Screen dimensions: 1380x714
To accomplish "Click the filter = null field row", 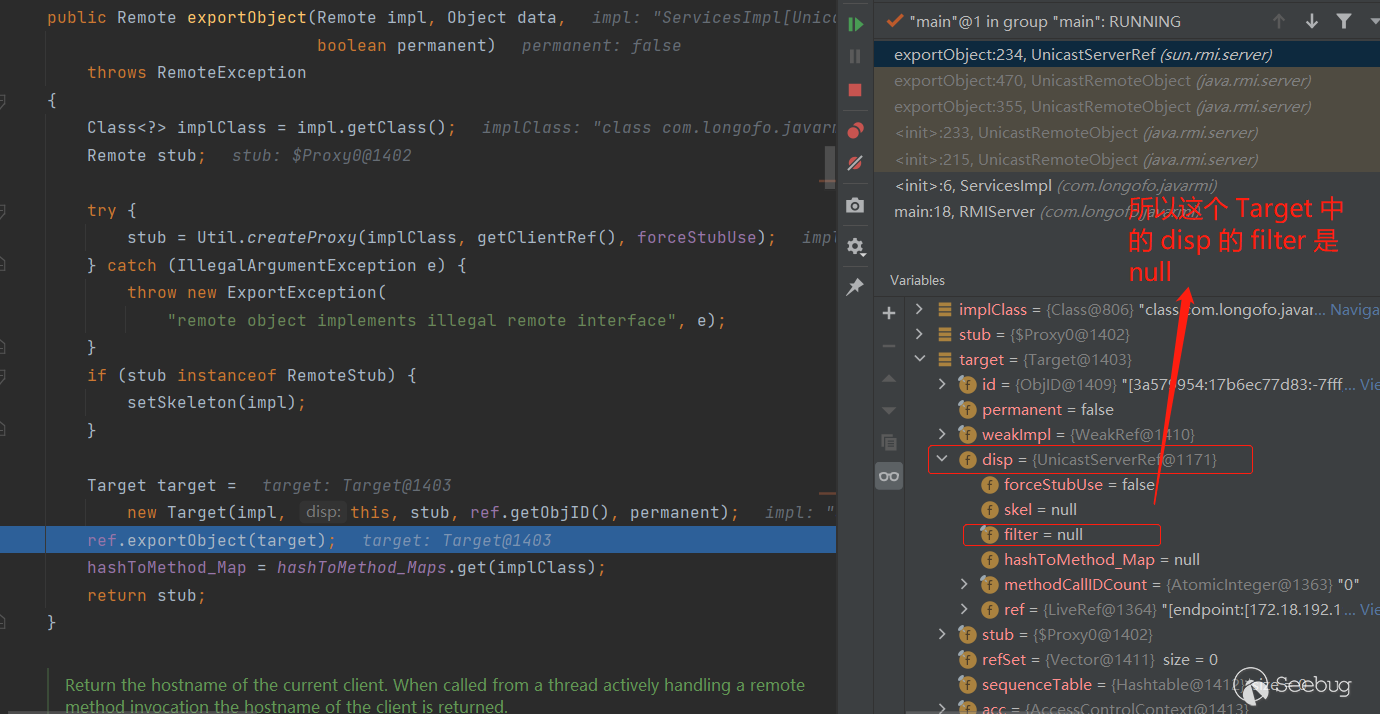I will click(1043, 535).
